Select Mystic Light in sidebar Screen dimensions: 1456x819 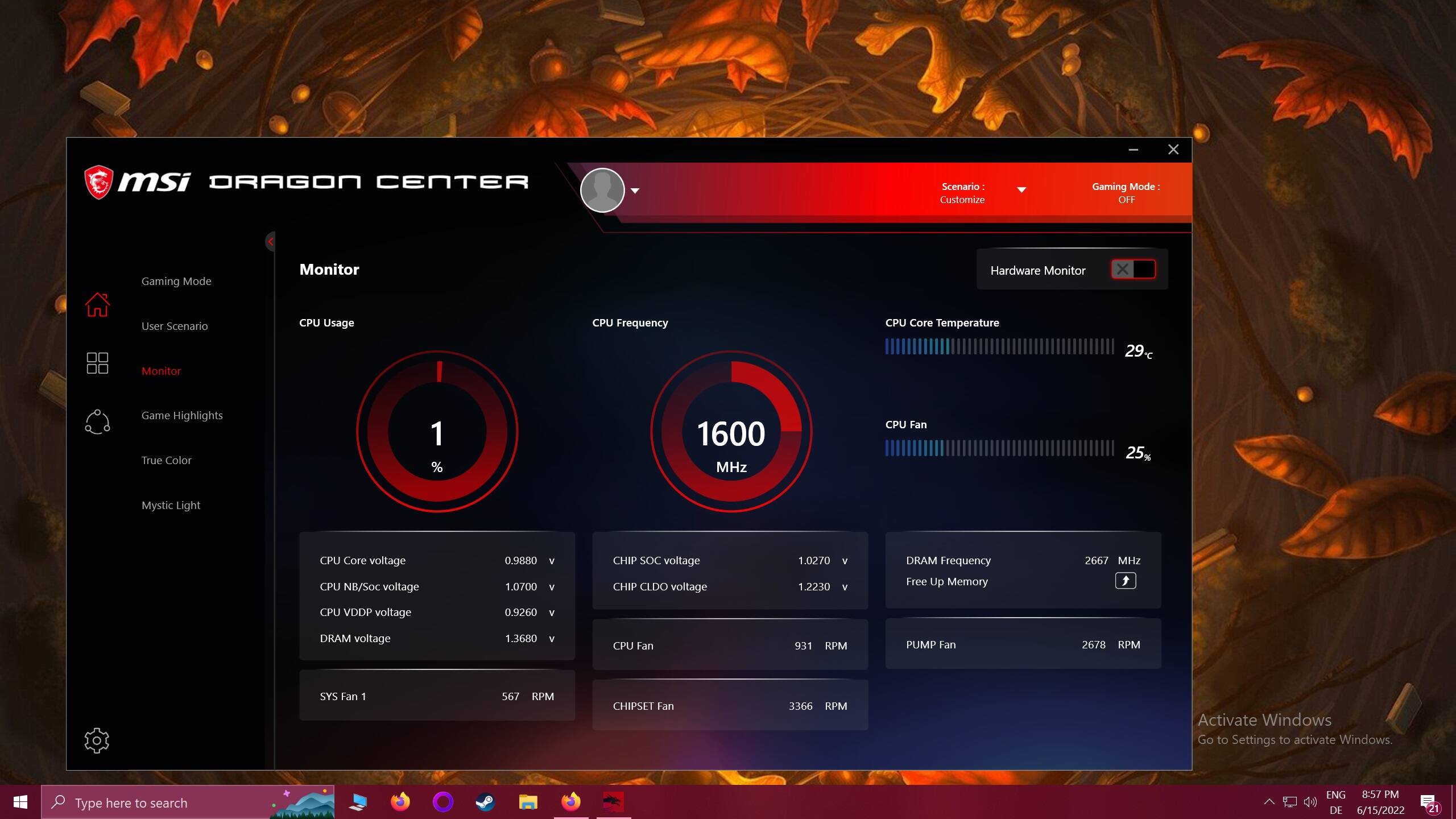(171, 505)
